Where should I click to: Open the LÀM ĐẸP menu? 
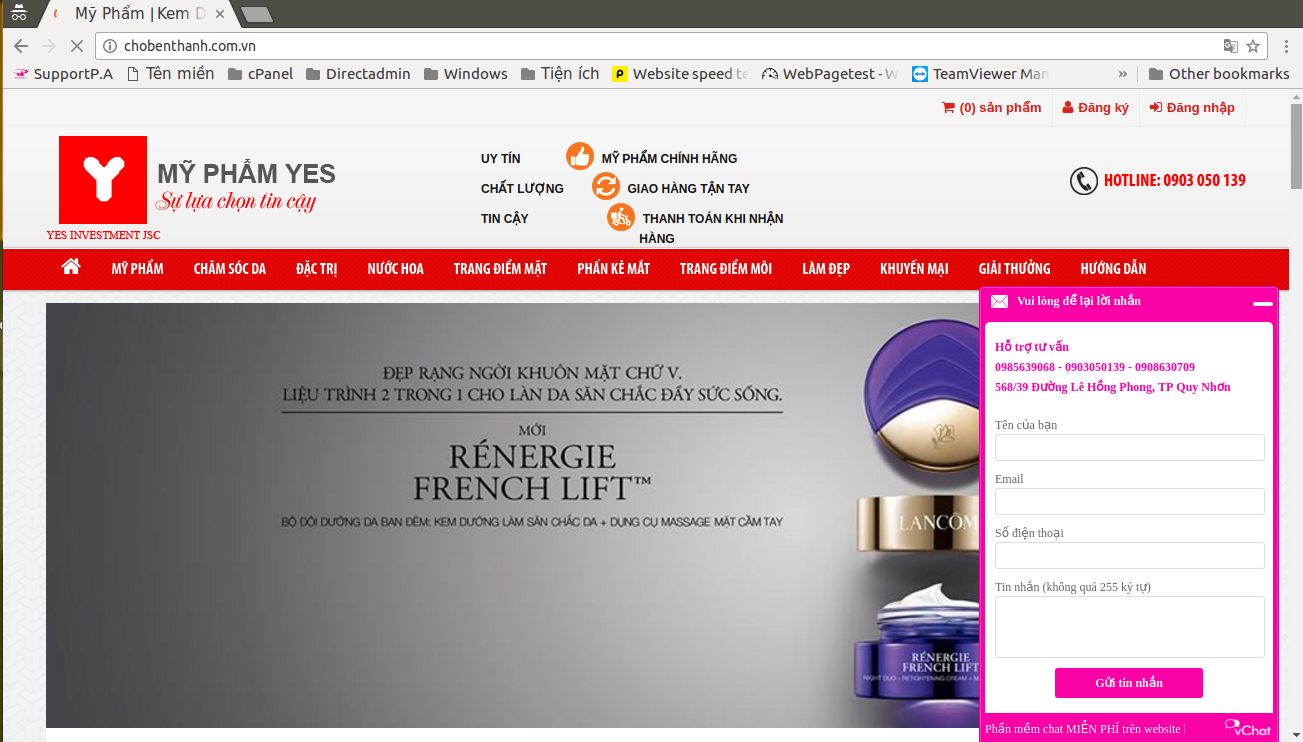(826, 269)
